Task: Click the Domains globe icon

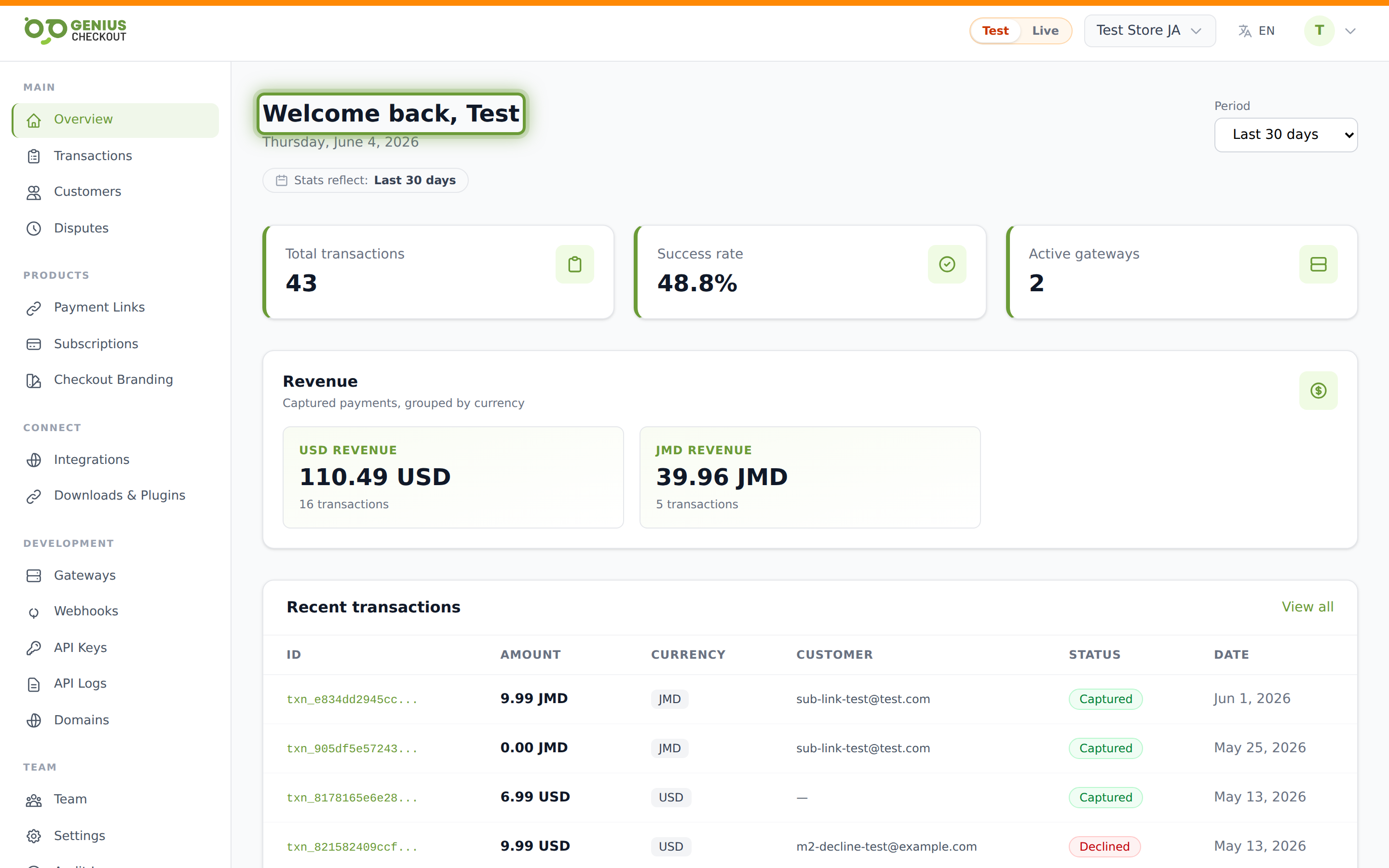Action: 34,720
